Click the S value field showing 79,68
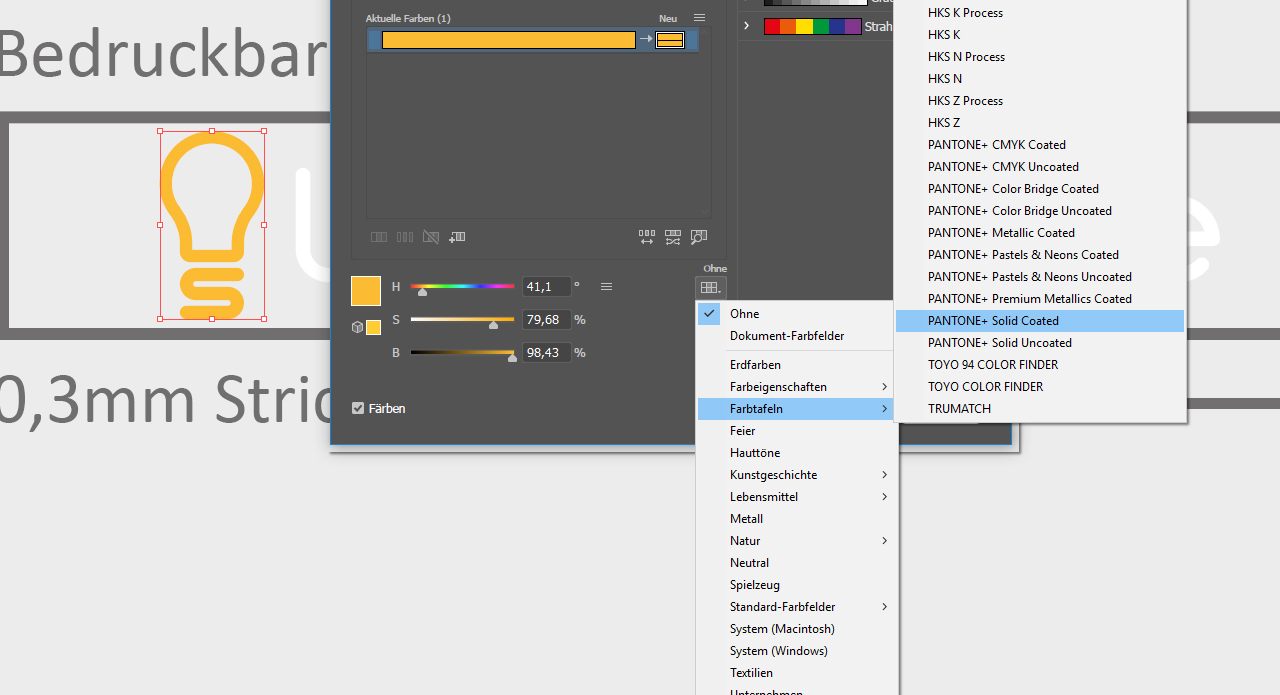The image size is (1280, 695). point(546,320)
